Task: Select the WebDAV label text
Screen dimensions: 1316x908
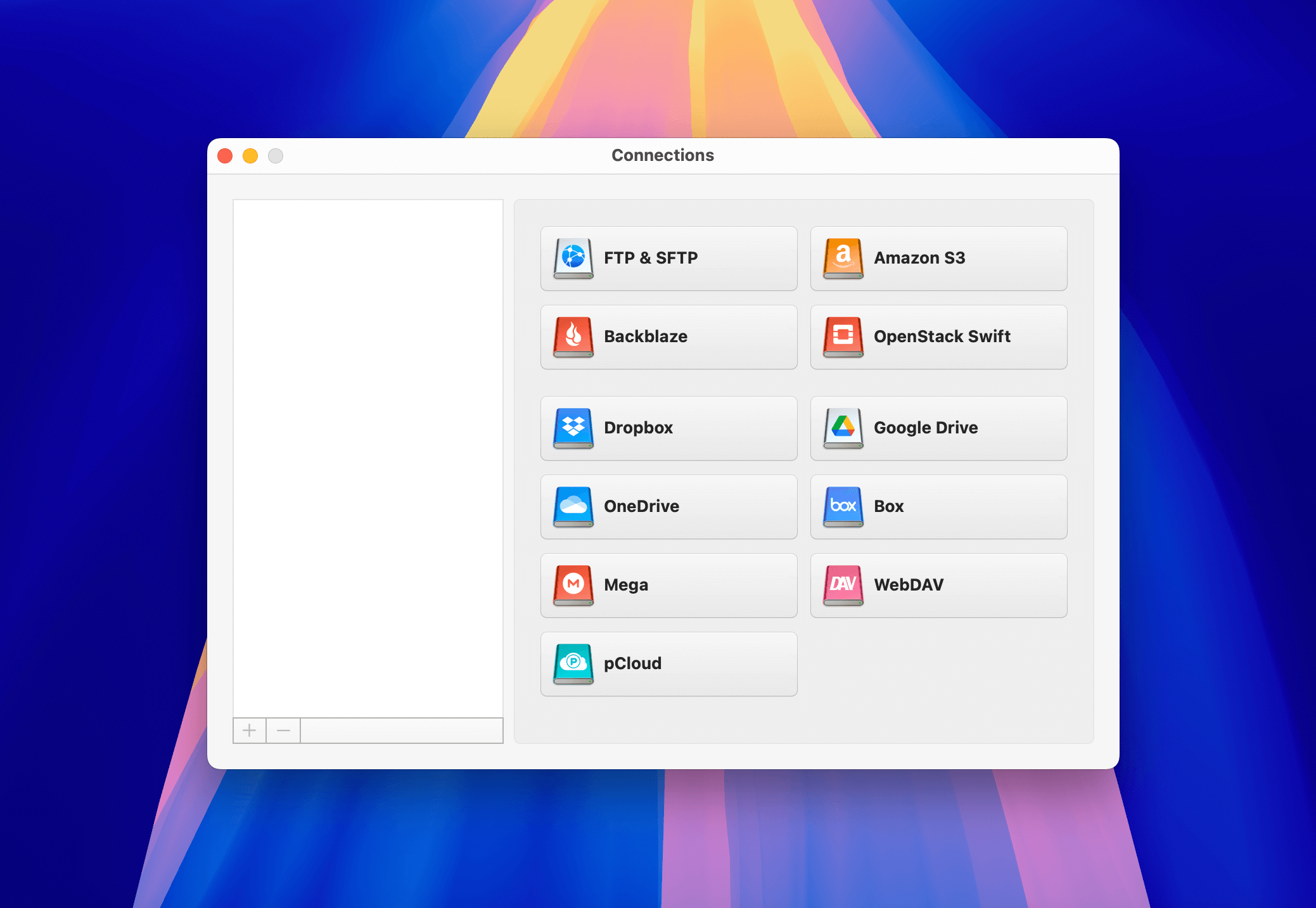Action: click(909, 585)
